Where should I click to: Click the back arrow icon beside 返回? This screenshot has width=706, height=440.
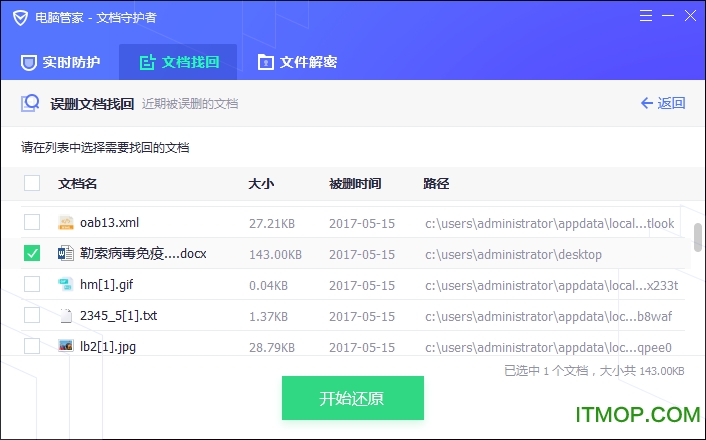[647, 103]
